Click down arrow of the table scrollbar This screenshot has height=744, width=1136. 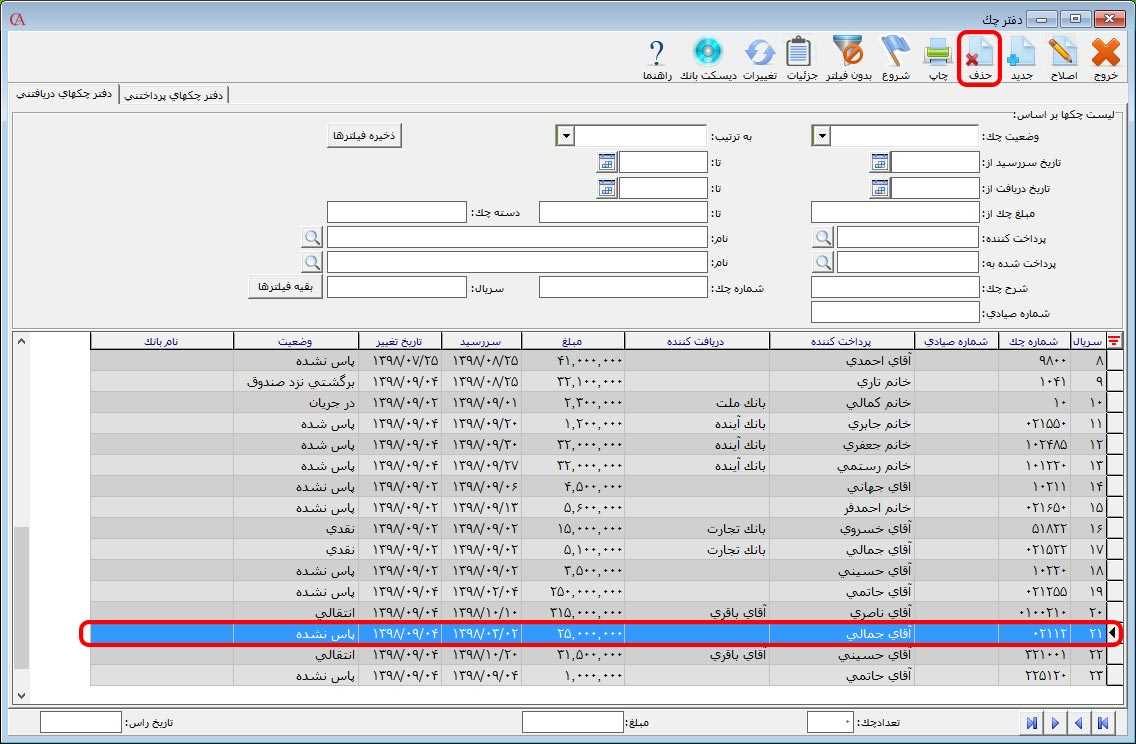tap(21, 695)
